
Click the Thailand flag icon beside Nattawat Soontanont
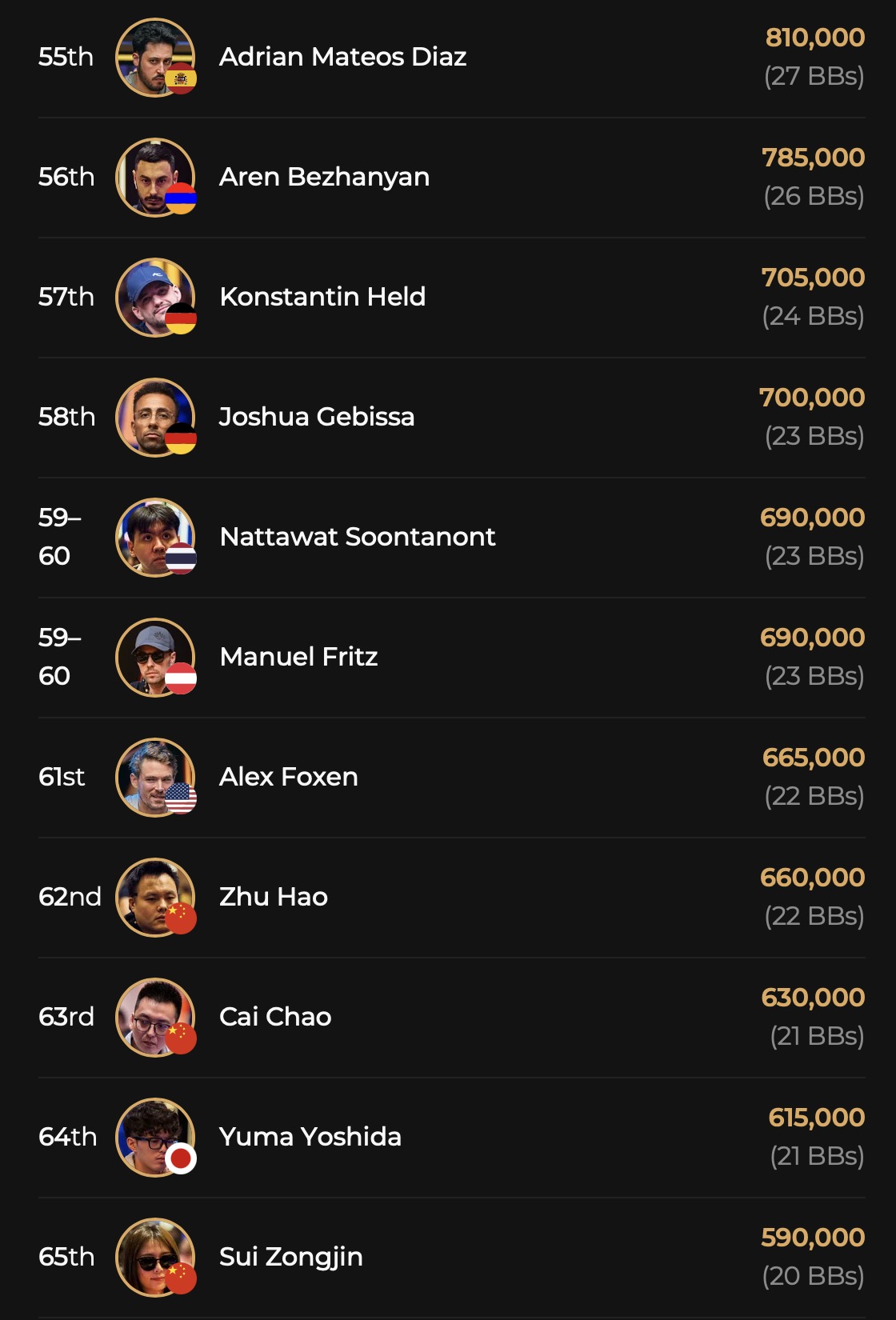181,558
